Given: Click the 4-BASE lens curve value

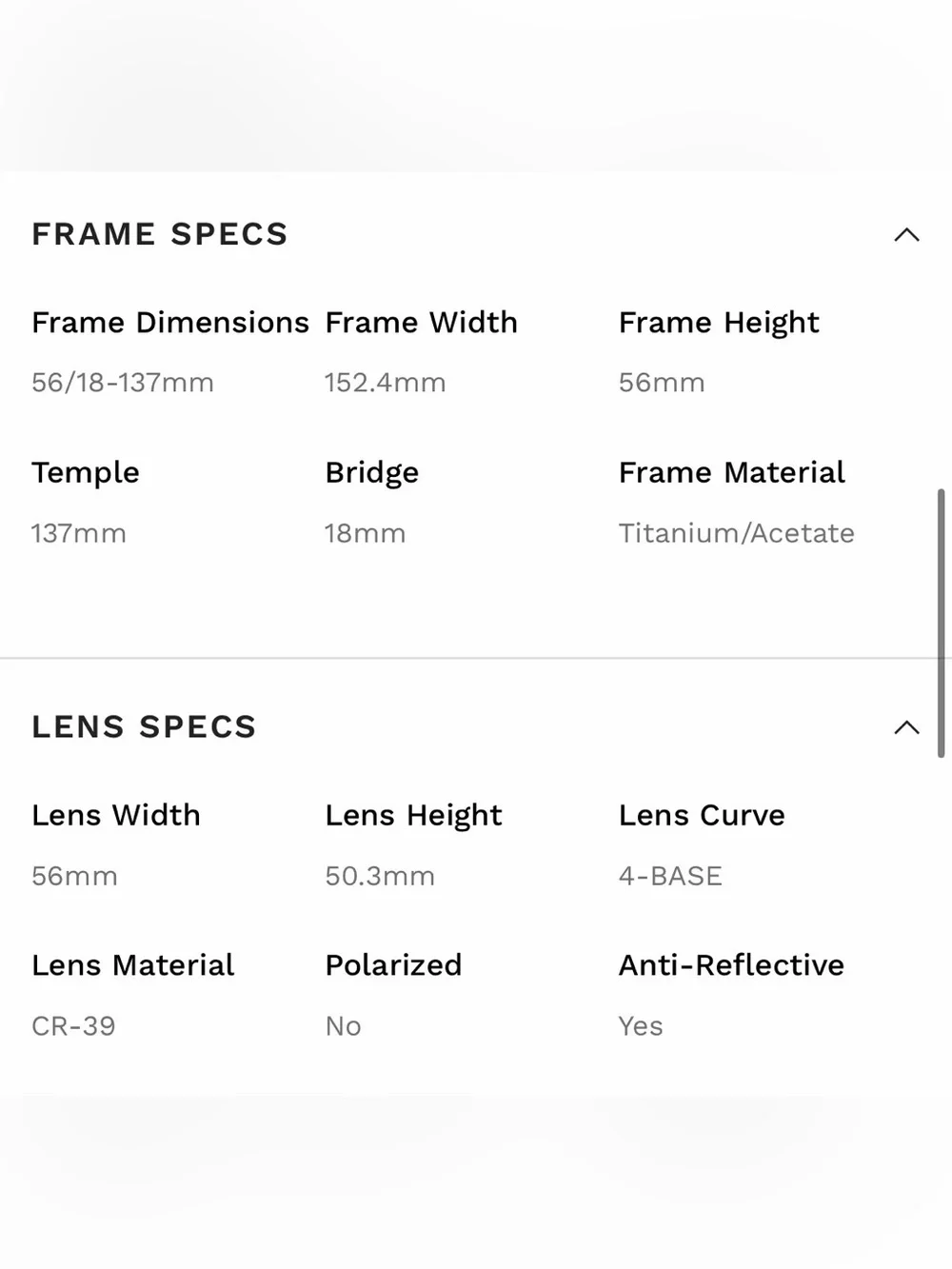Looking at the screenshot, I should pyautogui.click(x=670, y=876).
